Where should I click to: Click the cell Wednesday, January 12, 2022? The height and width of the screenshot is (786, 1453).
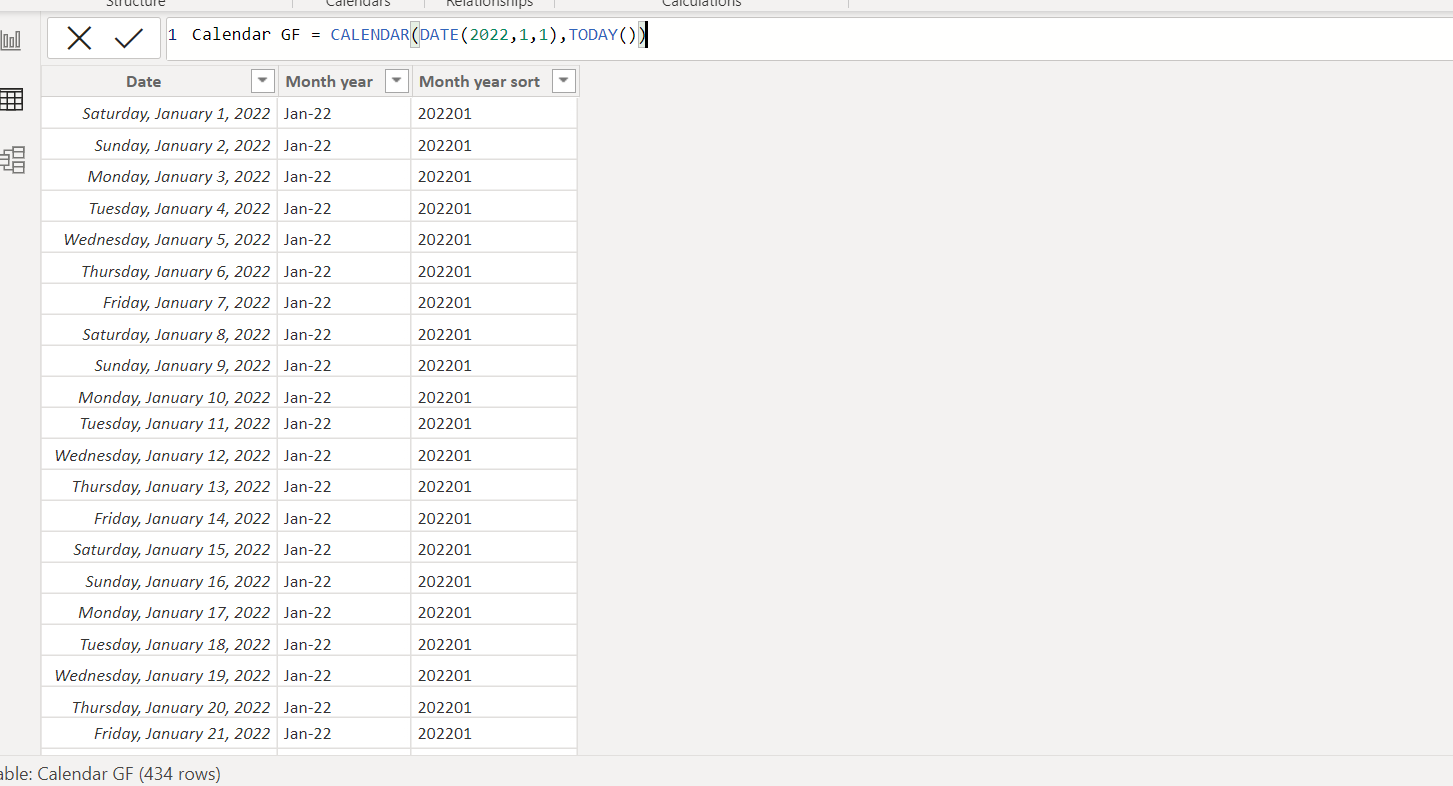tap(160, 455)
